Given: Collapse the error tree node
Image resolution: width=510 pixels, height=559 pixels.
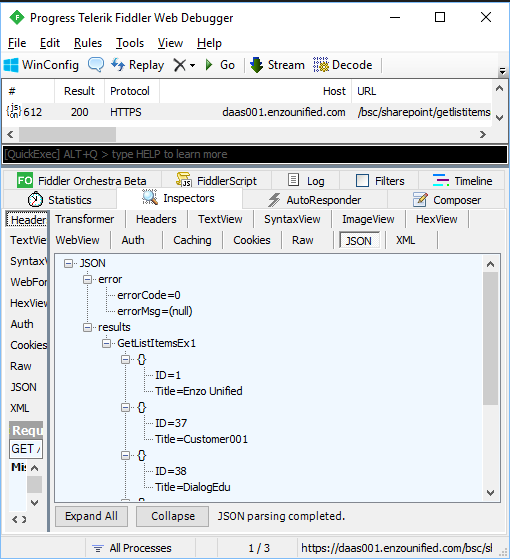Looking at the screenshot, I should pos(87,280).
